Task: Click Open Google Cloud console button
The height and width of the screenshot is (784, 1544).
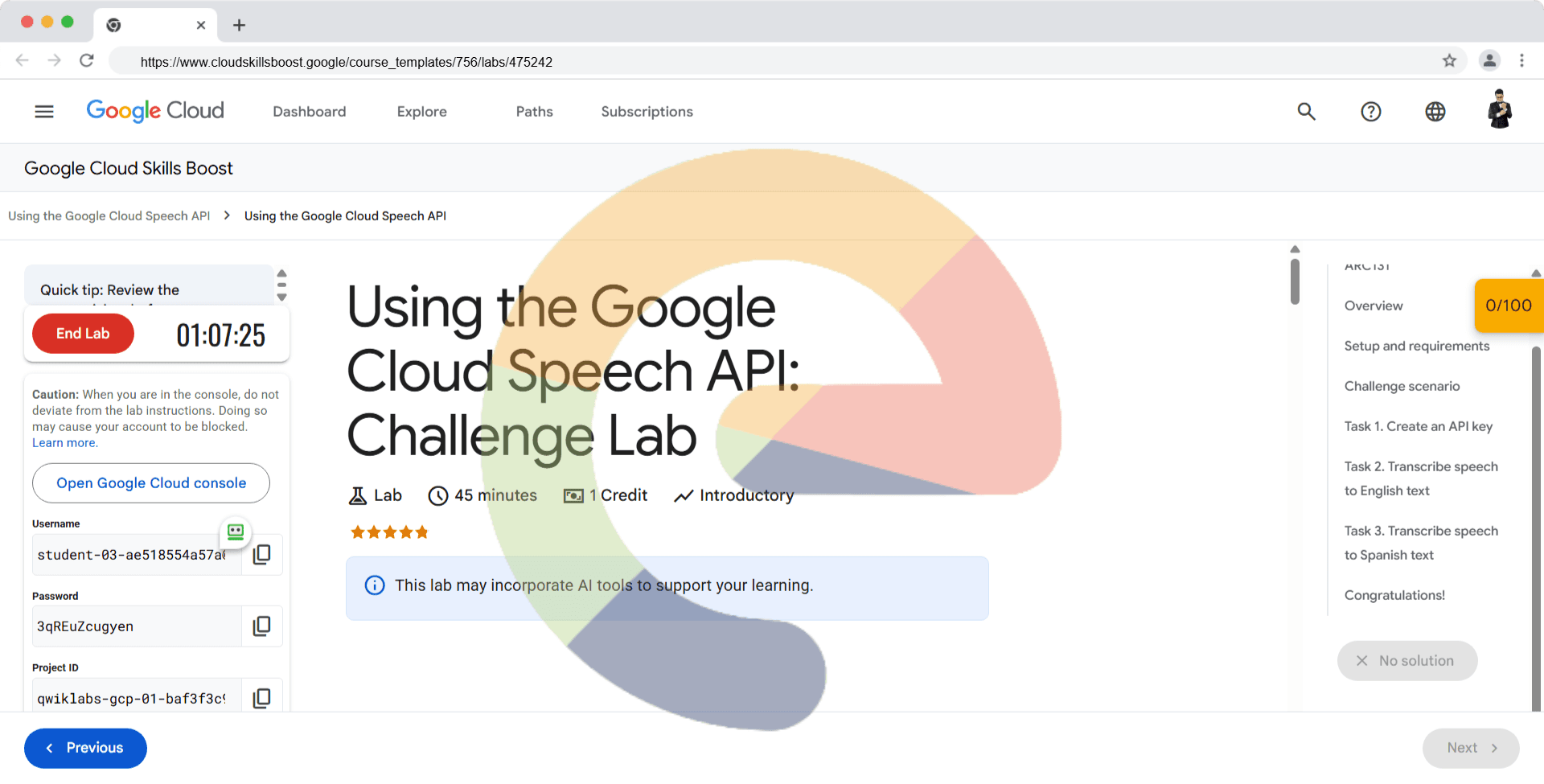Action: click(151, 483)
